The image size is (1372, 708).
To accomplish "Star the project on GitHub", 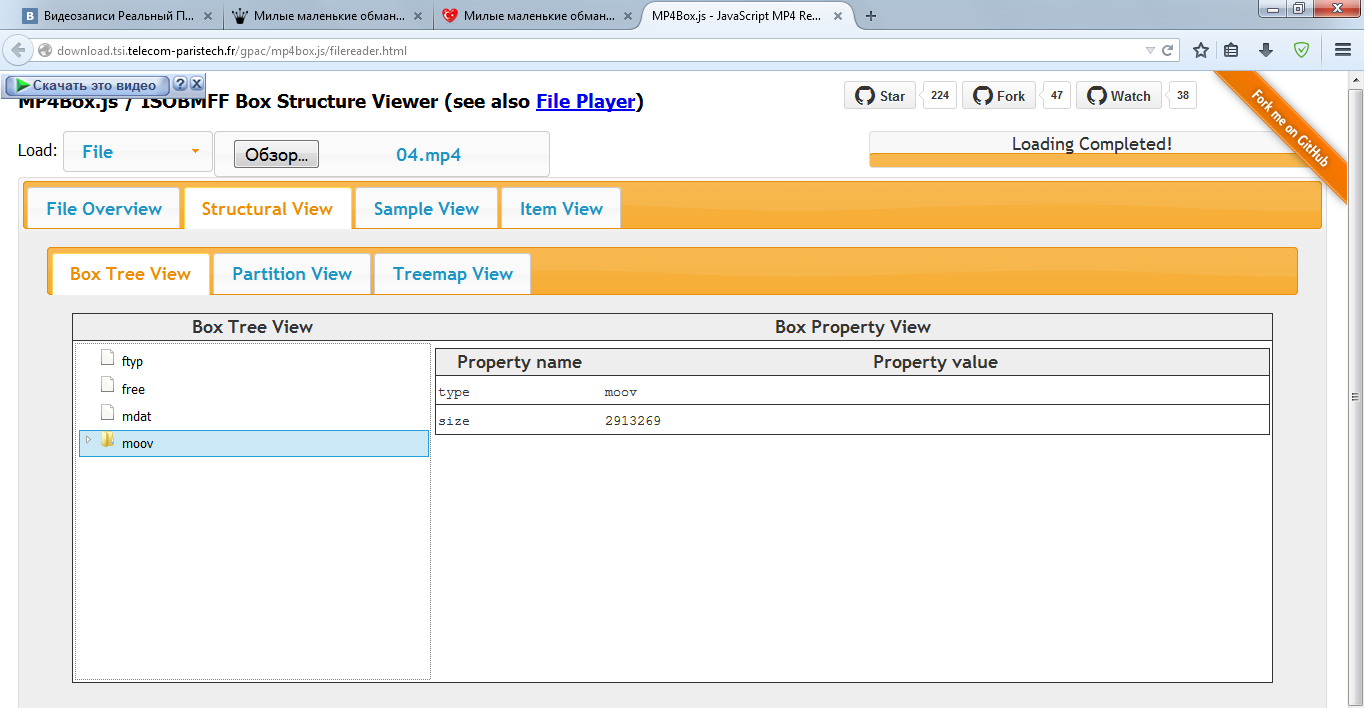I will [880, 96].
